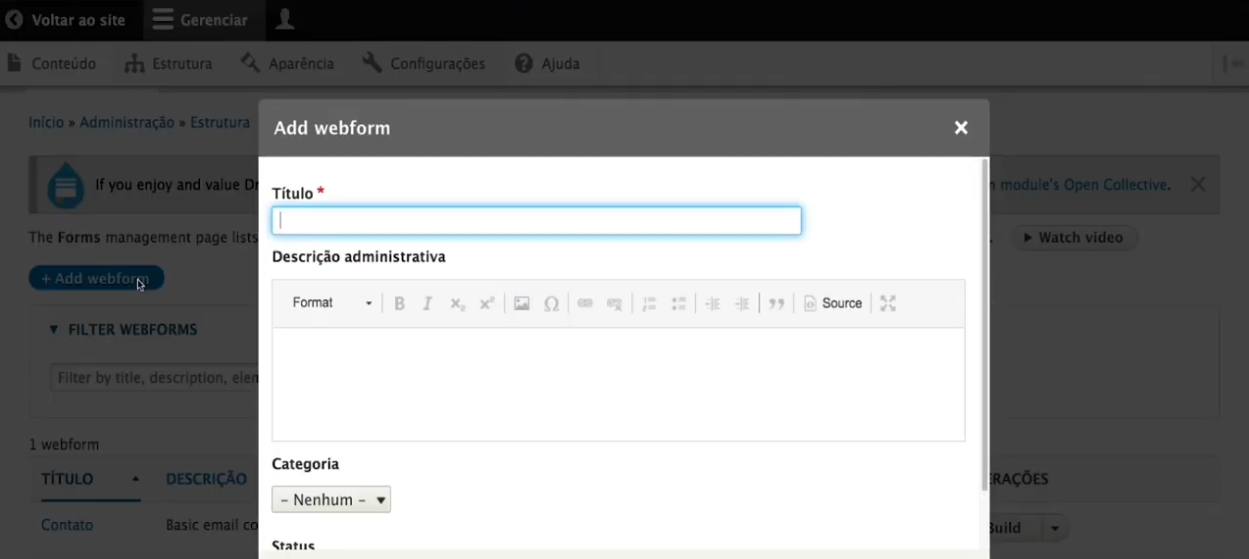
Task: Increase indent in the editor
Action: click(742, 303)
